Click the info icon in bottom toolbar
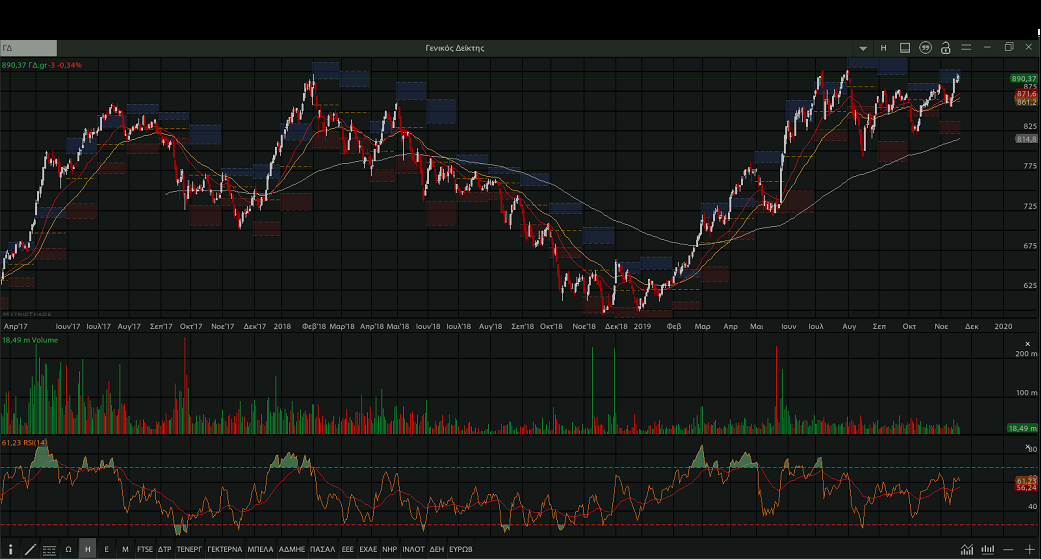 click(9, 549)
